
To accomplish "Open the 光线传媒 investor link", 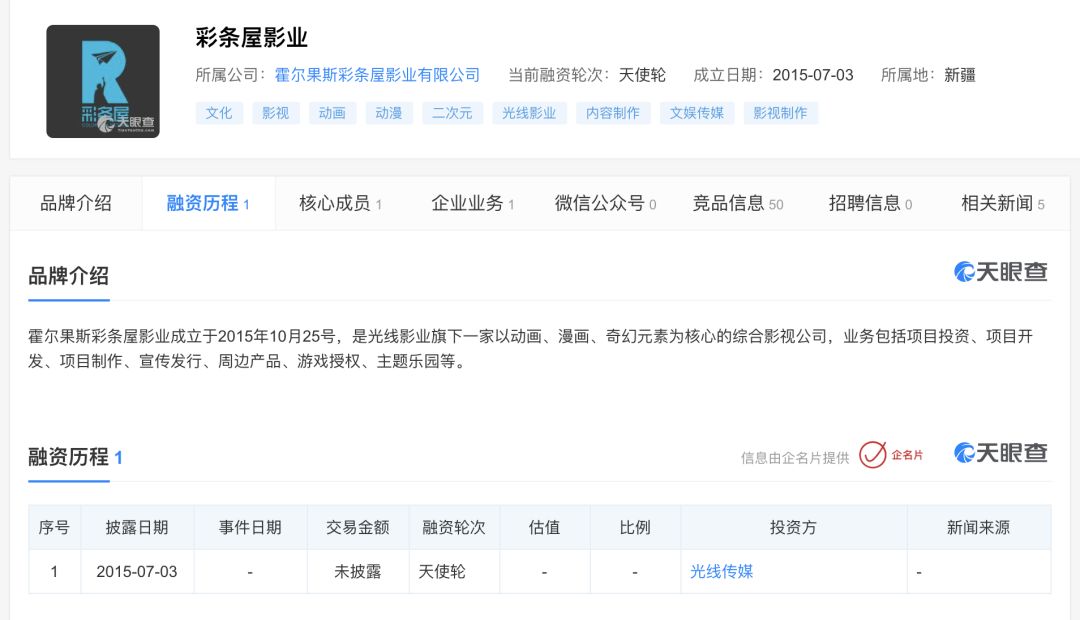I will click(x=721, y=572).
